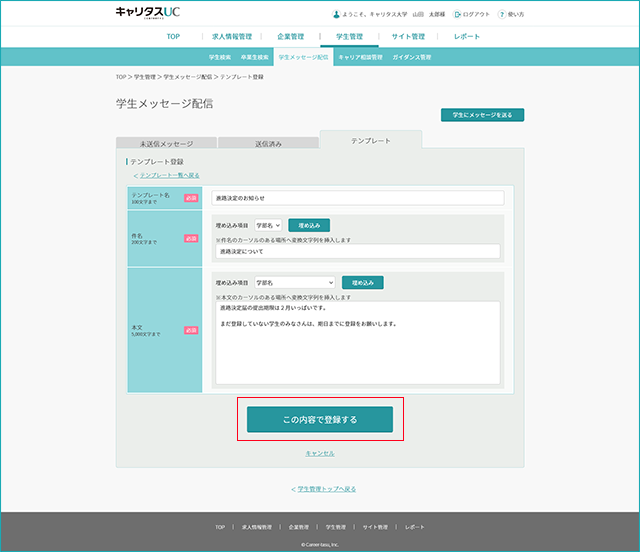
Task: Click the 学生にメッセージを送る button
Action: [x=482, y=115]
